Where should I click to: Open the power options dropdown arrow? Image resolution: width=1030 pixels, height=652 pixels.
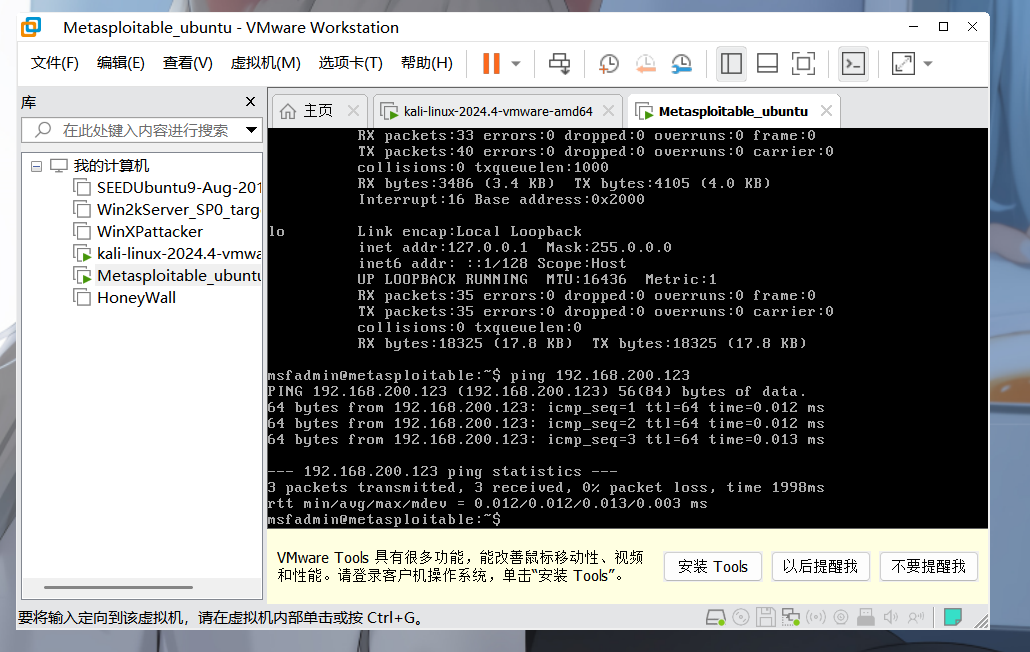516,64
